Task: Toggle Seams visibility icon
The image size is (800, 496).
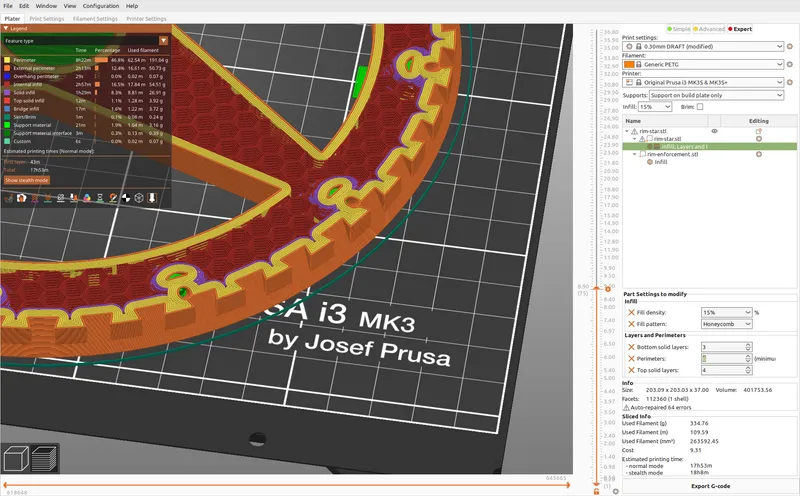Action: [61, 198]
